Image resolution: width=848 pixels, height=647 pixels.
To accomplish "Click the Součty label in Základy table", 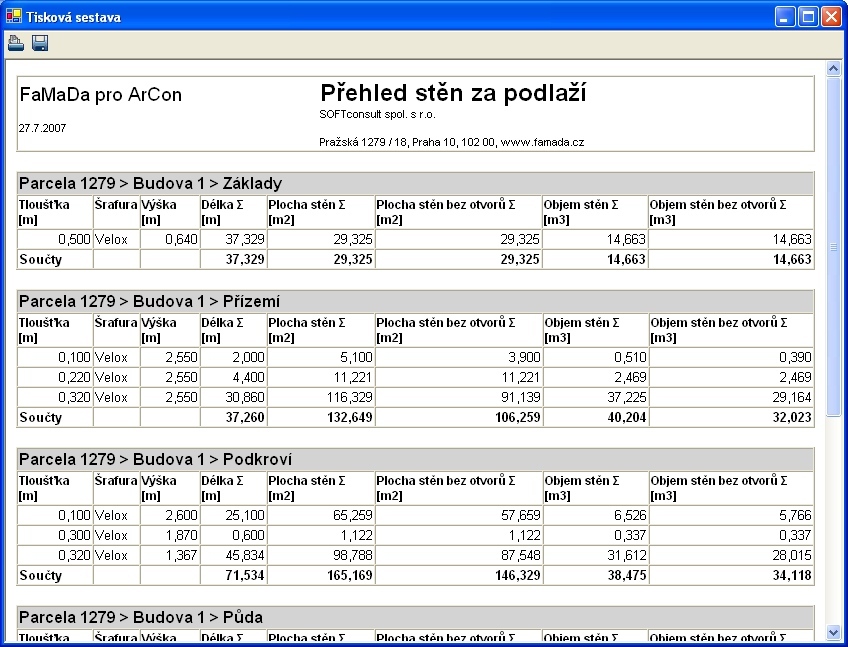I will click(41, 259).
